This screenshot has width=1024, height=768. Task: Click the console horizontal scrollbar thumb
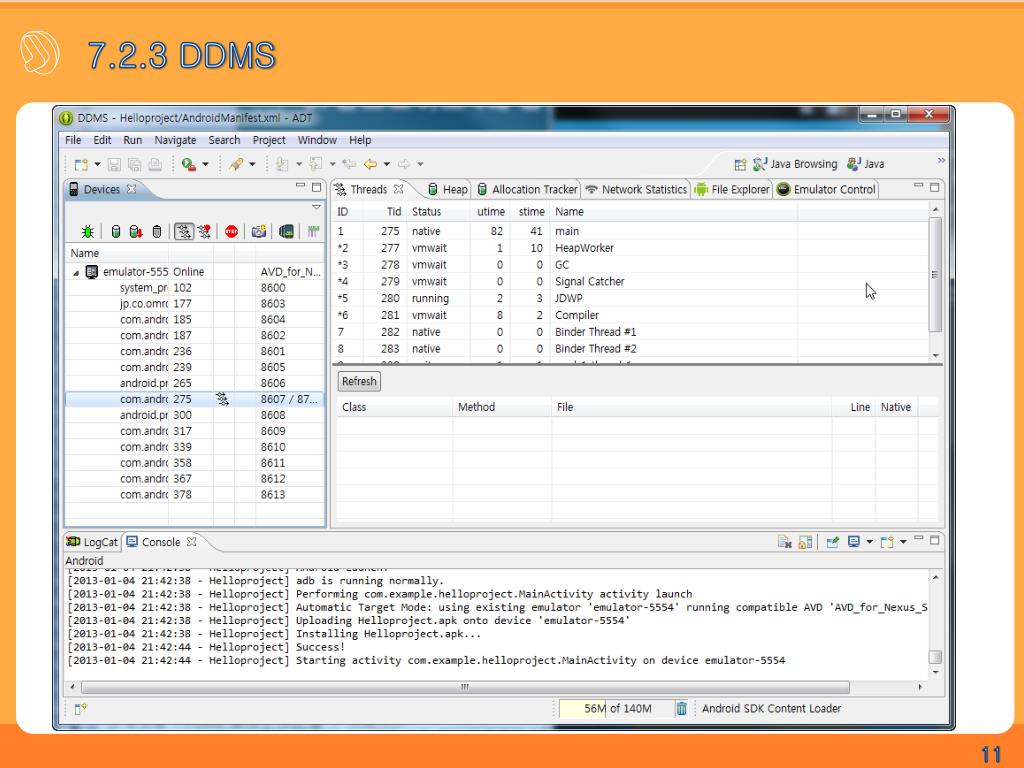click(x=465, y=687)
